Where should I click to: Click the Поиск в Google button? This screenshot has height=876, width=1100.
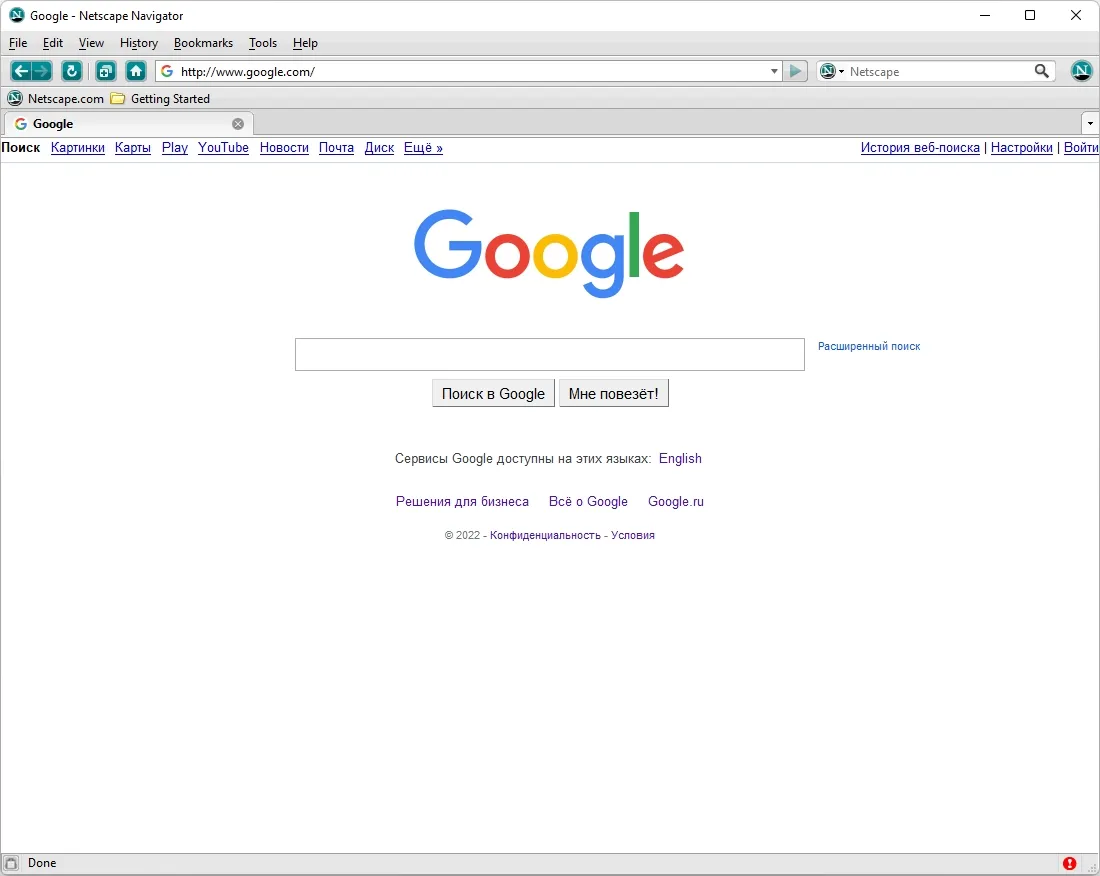pos(493,393)
